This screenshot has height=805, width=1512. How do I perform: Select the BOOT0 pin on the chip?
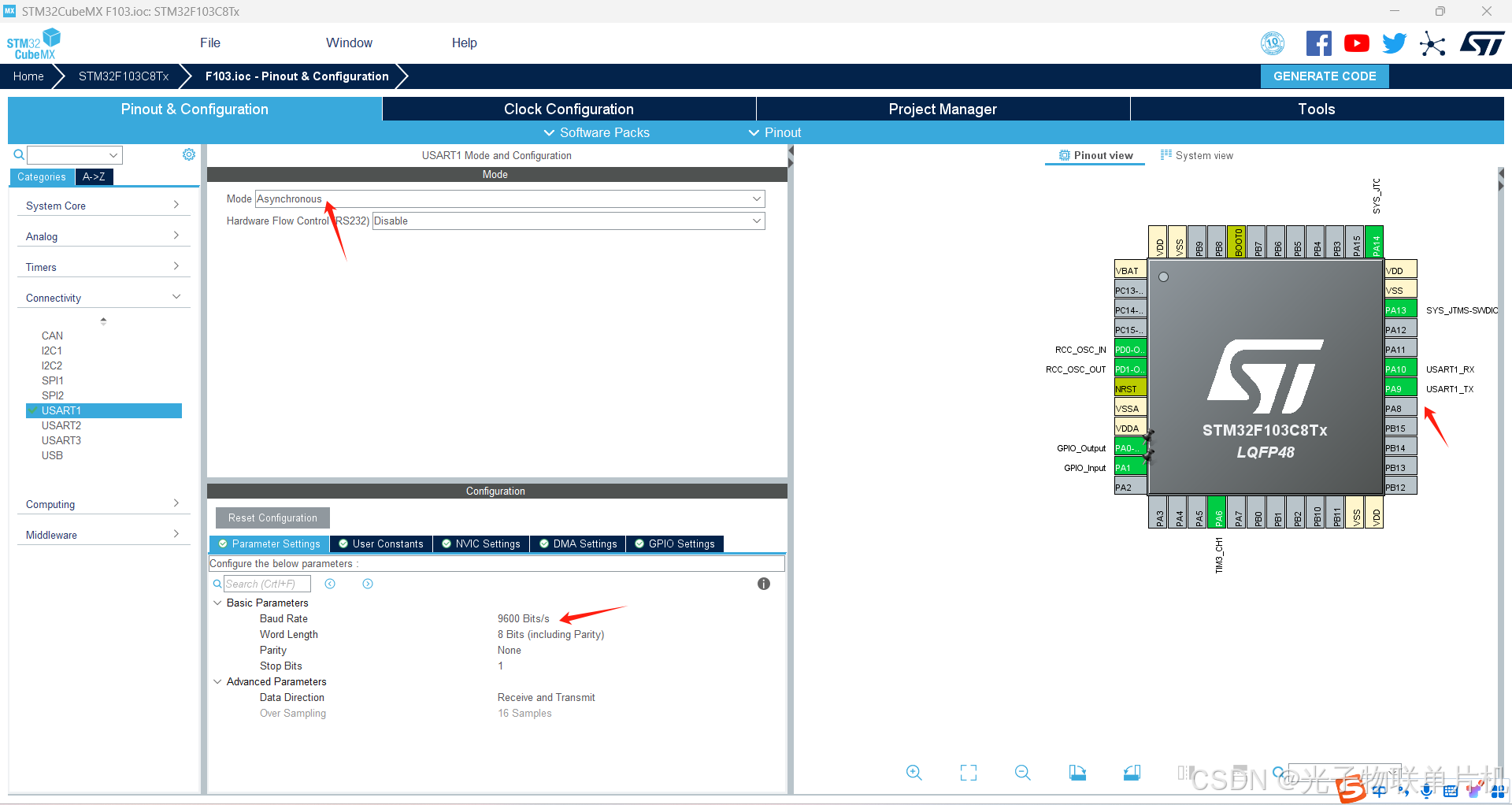tap(1237, 242)
